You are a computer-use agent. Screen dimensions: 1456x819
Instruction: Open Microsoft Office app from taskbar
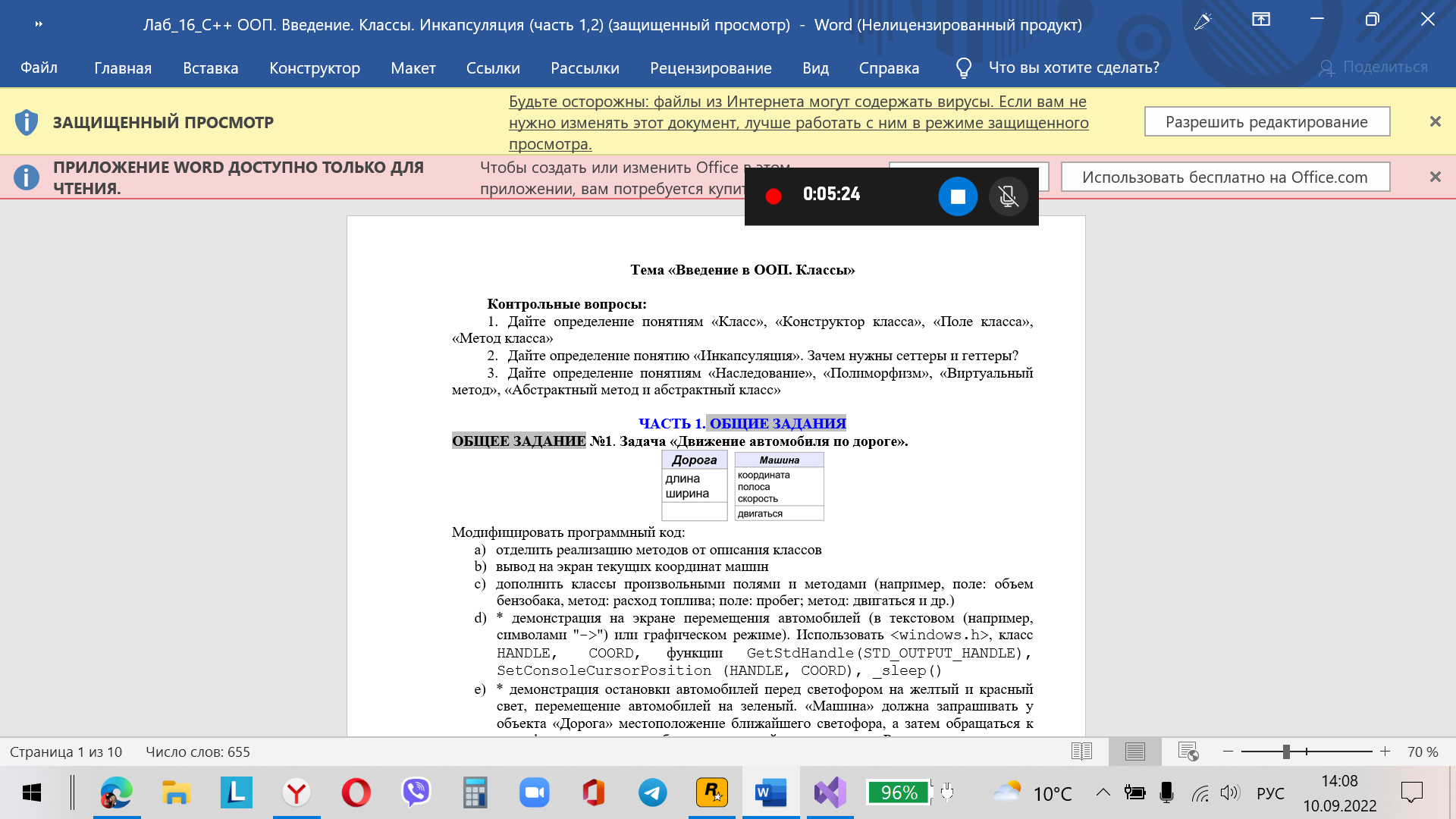[593, 793]
